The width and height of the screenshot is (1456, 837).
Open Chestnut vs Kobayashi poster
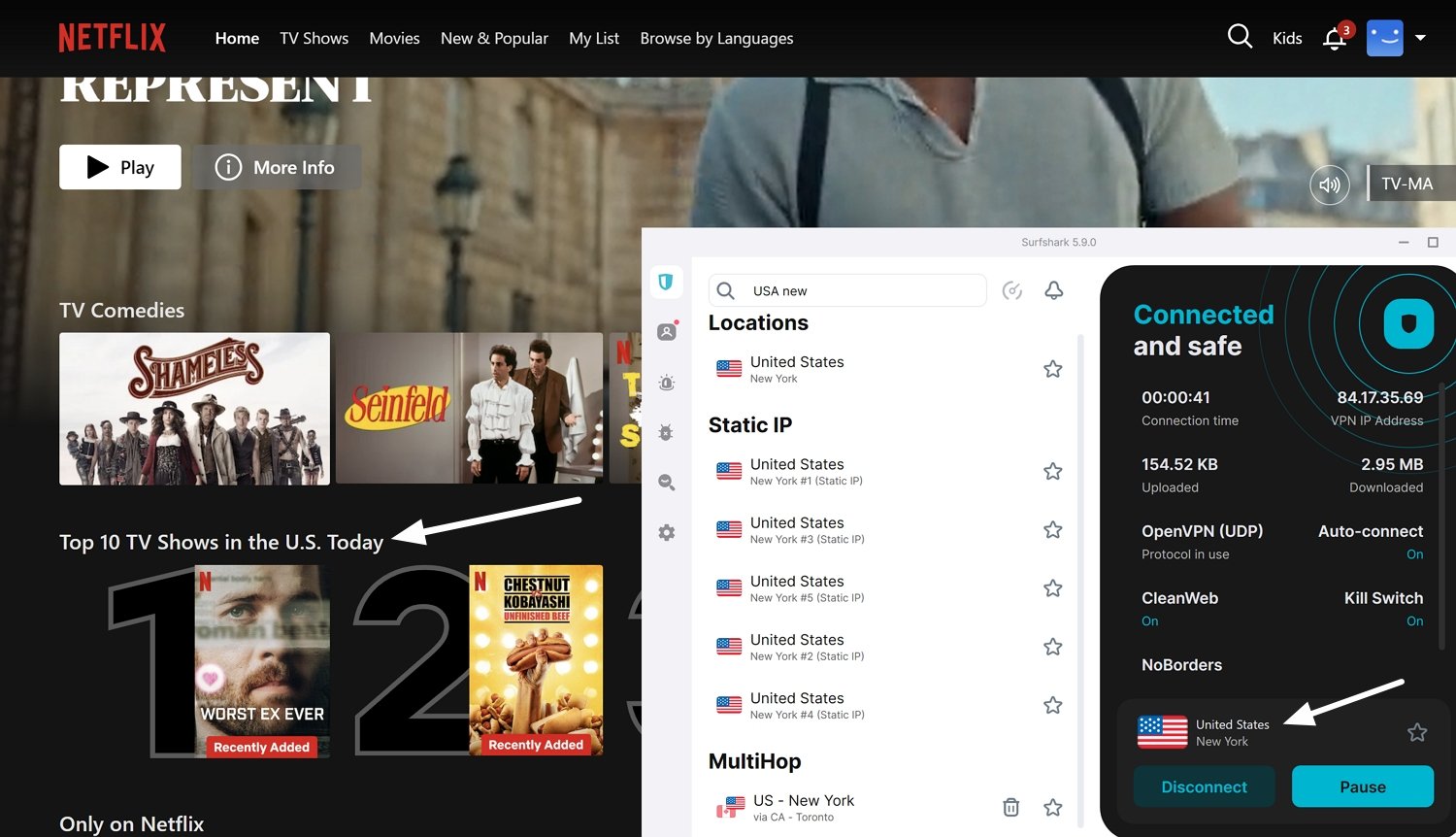pos(536,660)
